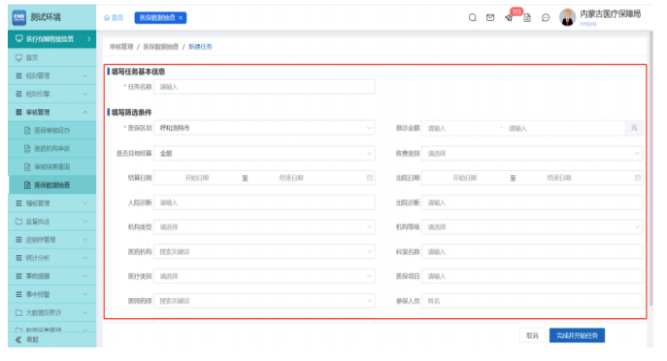The height and width of the screenshot is (361, 667).
Task: Click 医保数据抽查 in the breadcrumb
Action: pos(161,47)
